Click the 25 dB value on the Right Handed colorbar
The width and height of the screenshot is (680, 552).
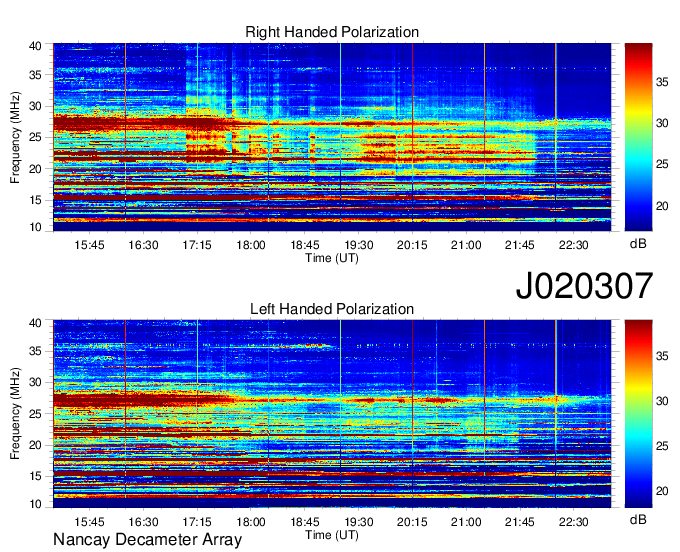coord(662,164)
